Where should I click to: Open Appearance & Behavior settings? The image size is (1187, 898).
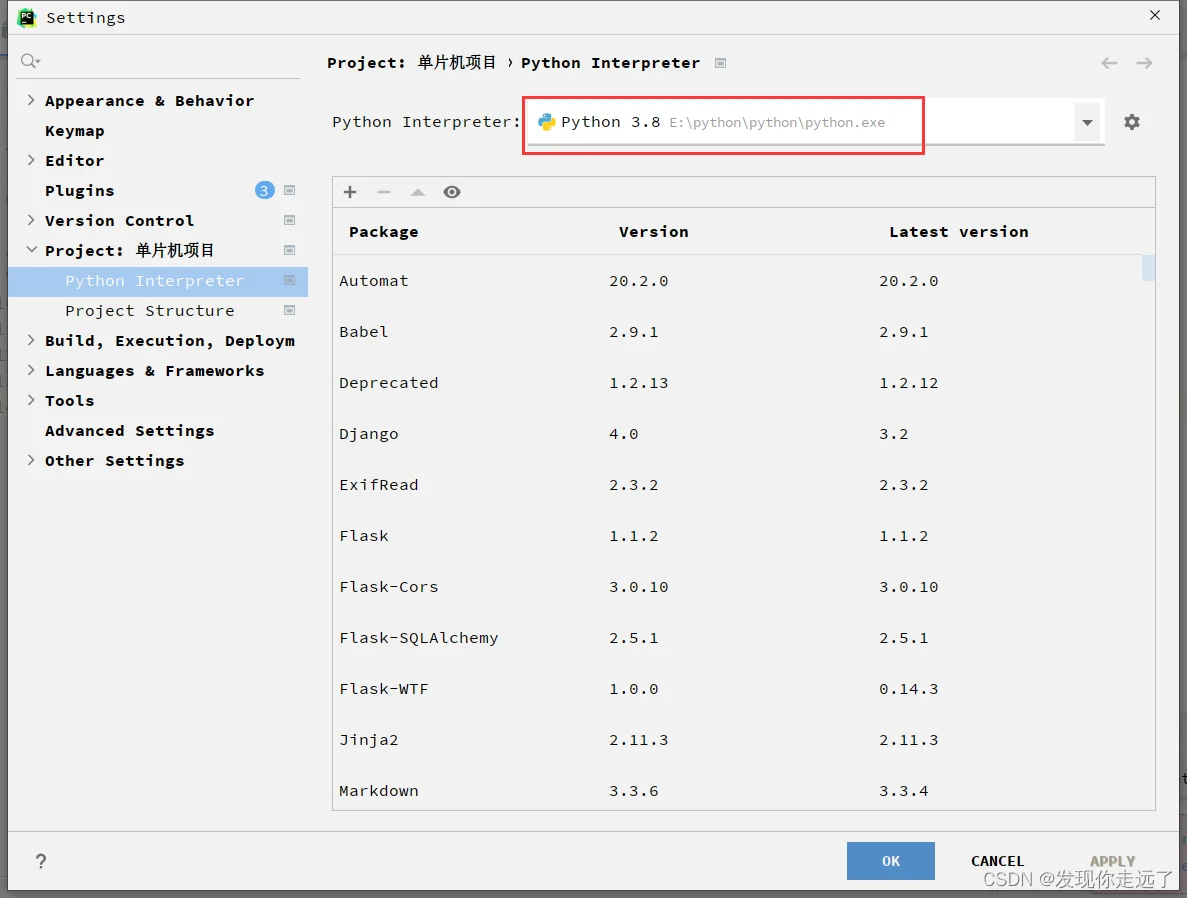pos(149,101)
